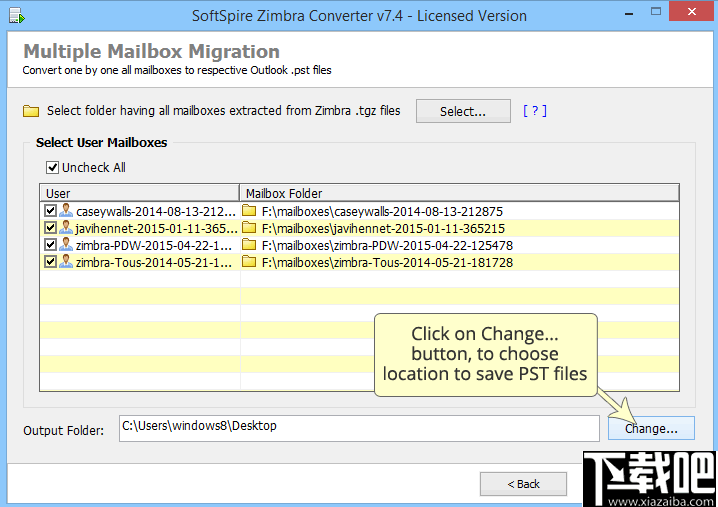Click user icon for javihennet row

tap(66, 228)
